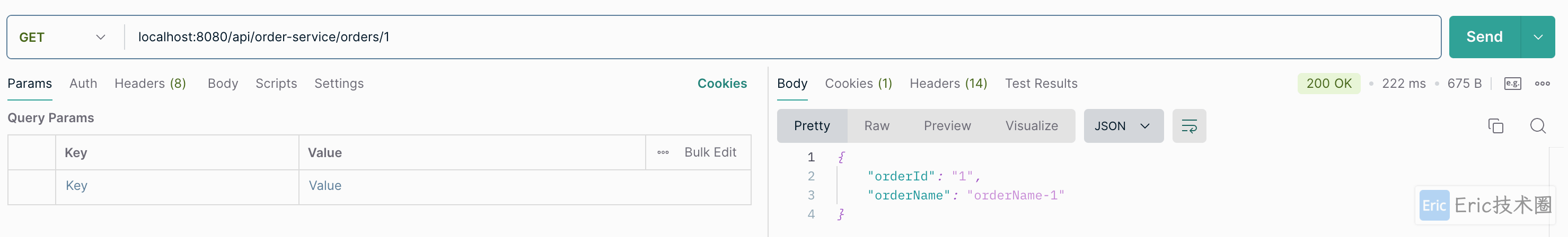Open the ellipsis next to Bulk Edit
The height and width of the screenshot is (237, 1568).
pyautogui.click(x=663, y=152)
